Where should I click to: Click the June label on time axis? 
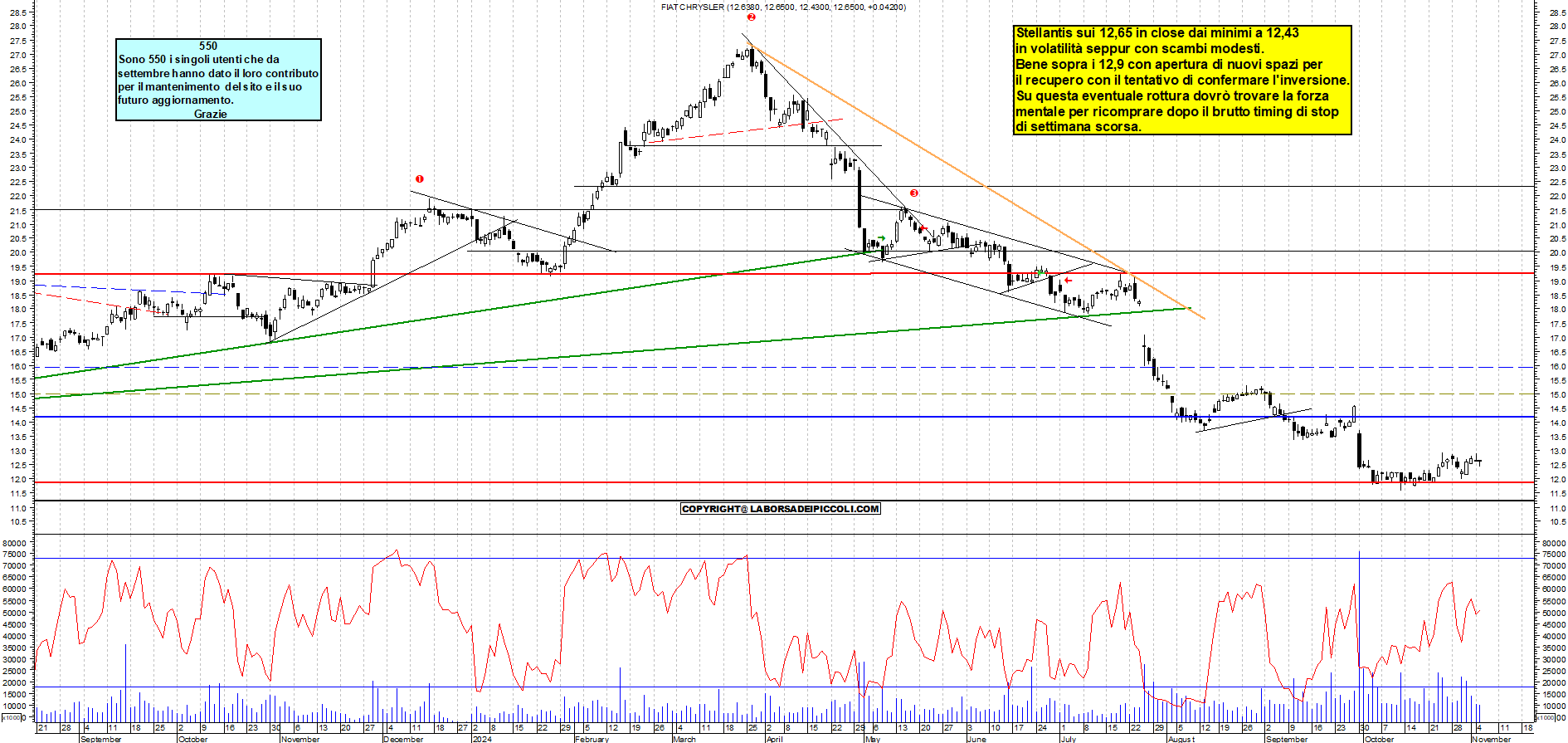[976, 739]
